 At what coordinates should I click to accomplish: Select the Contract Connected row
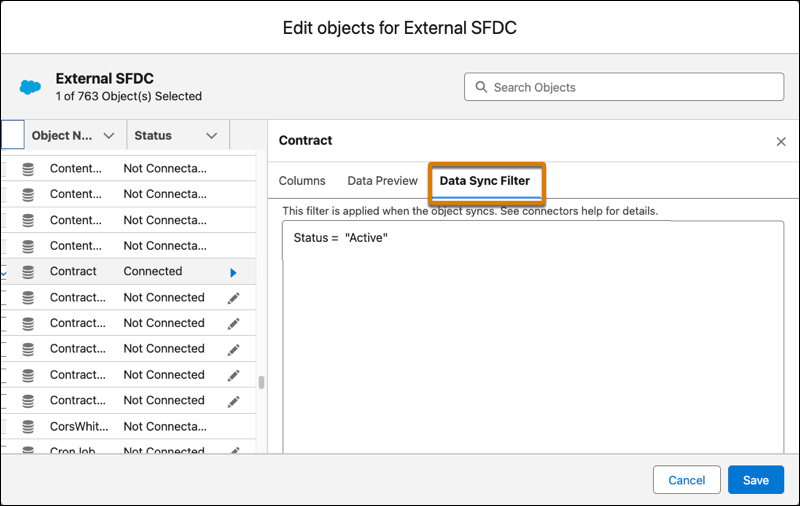click(128, 271)
